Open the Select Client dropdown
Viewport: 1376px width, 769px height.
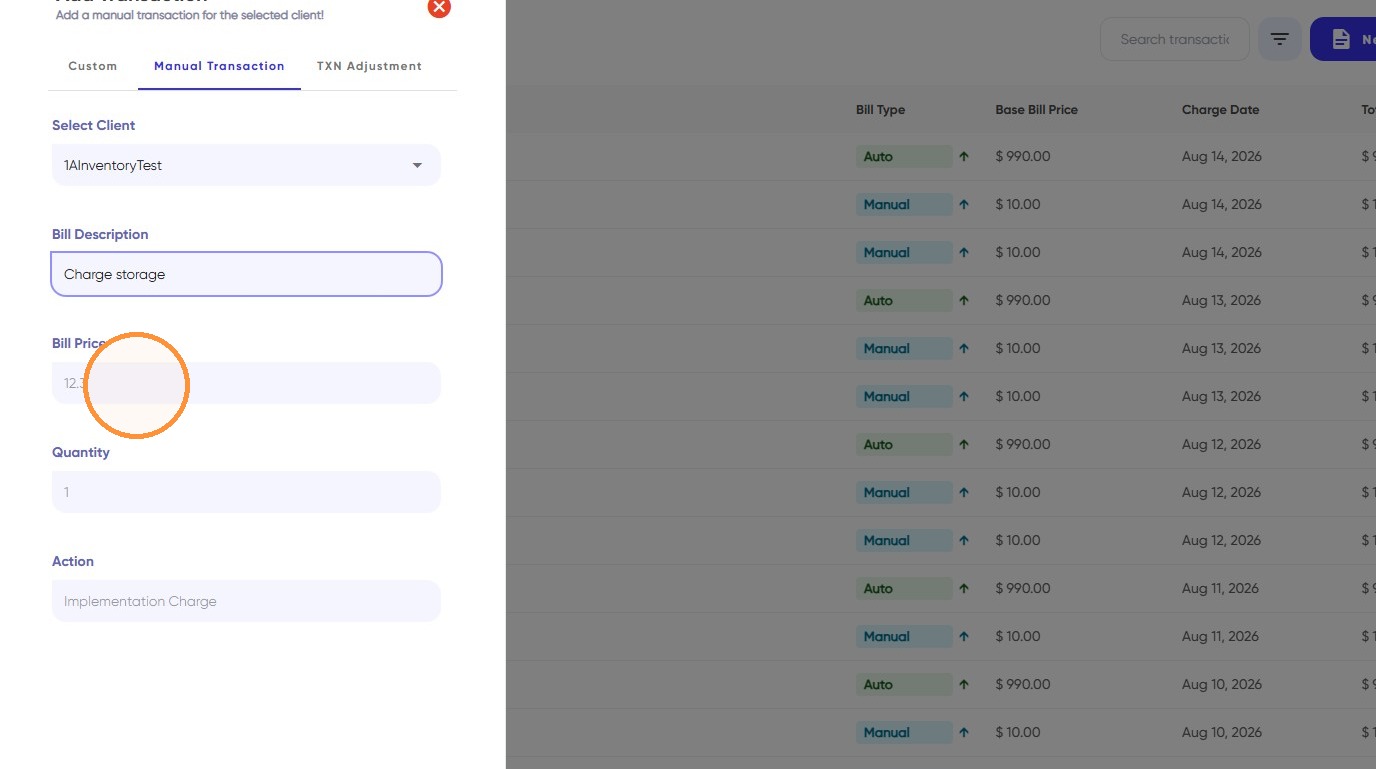[246, 165]
